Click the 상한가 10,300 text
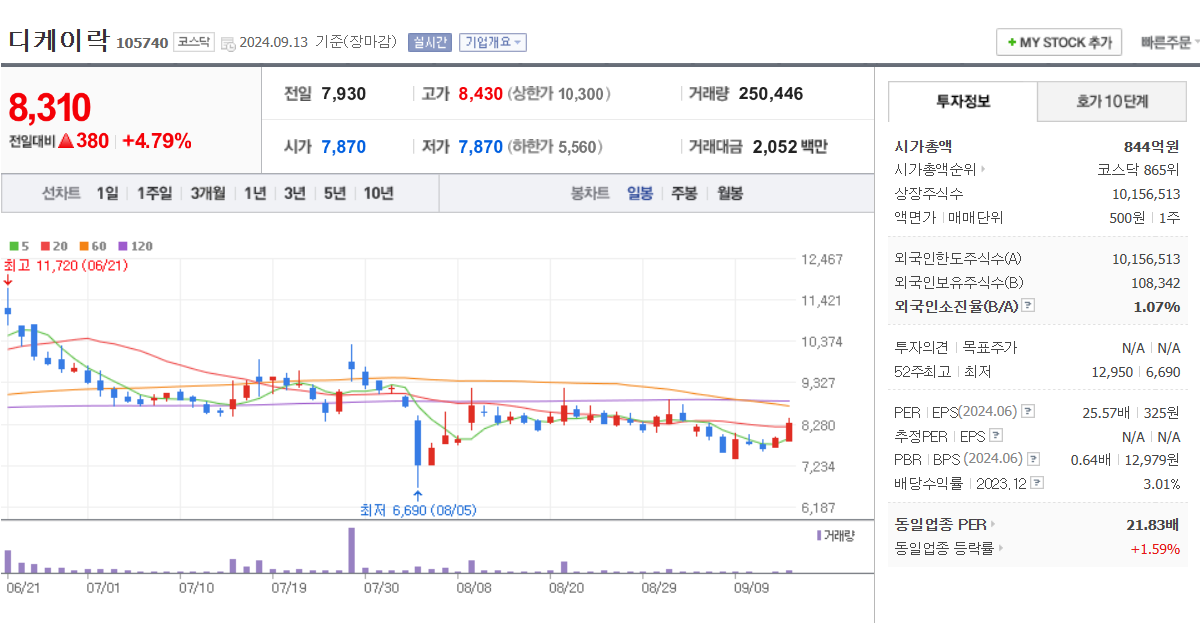1200x623 pixels. pos(559,94)
